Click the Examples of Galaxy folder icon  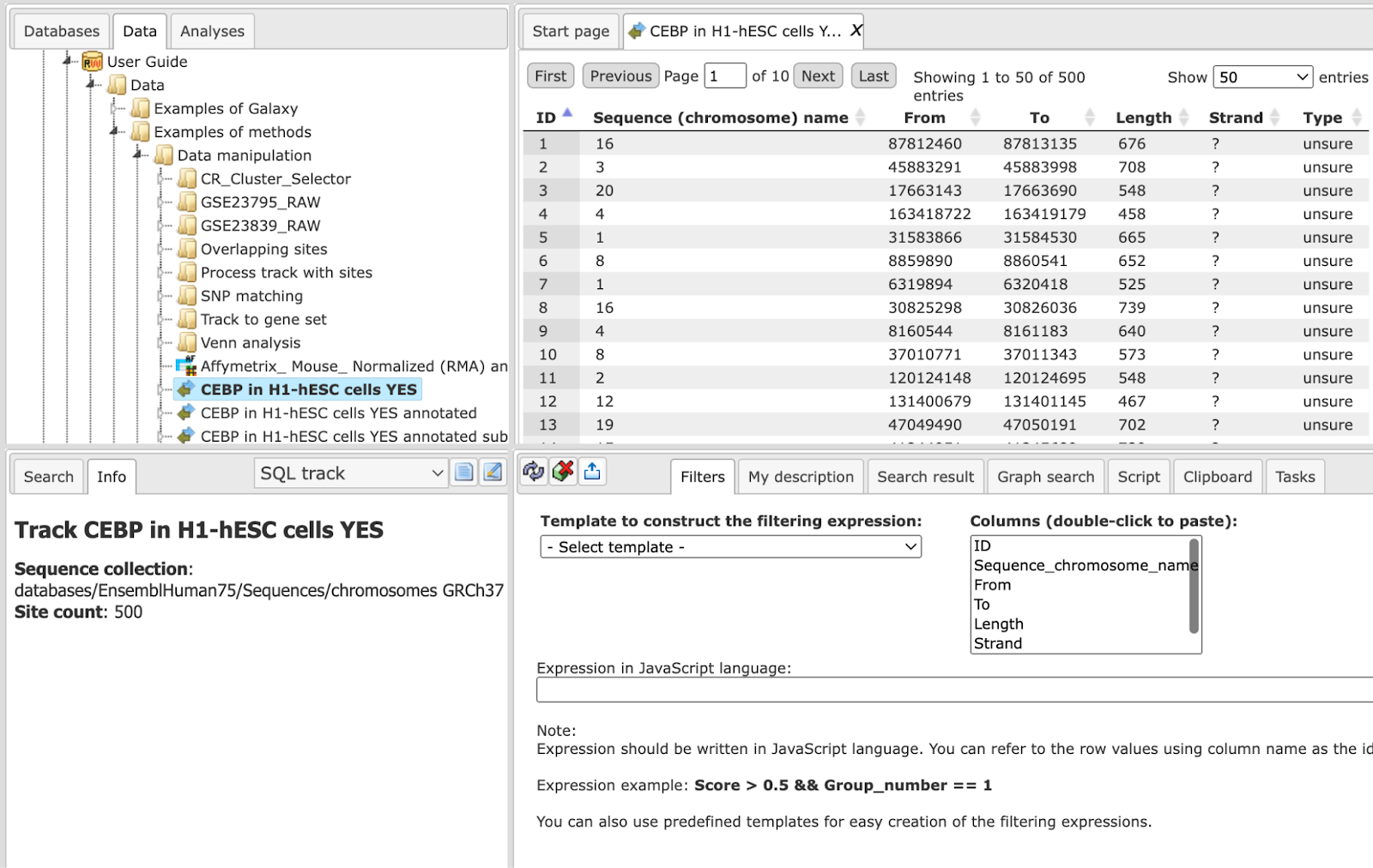(x=140, y=108)
